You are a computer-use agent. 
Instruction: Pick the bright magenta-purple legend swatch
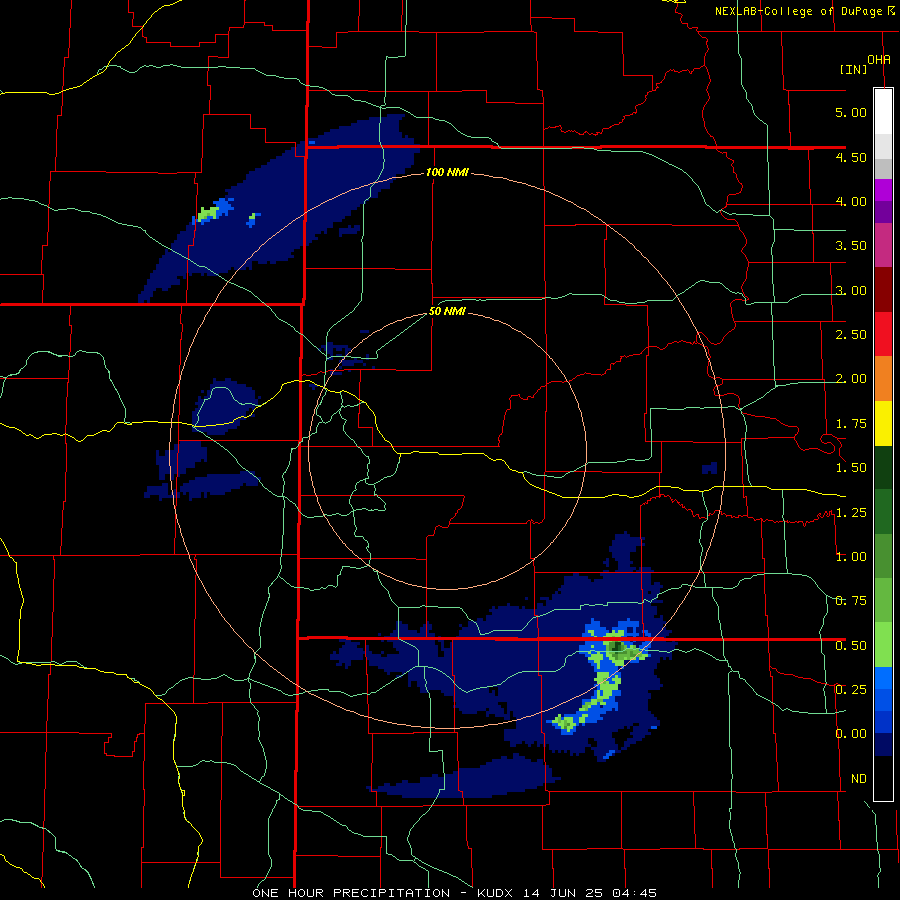[x=883, y=190]
